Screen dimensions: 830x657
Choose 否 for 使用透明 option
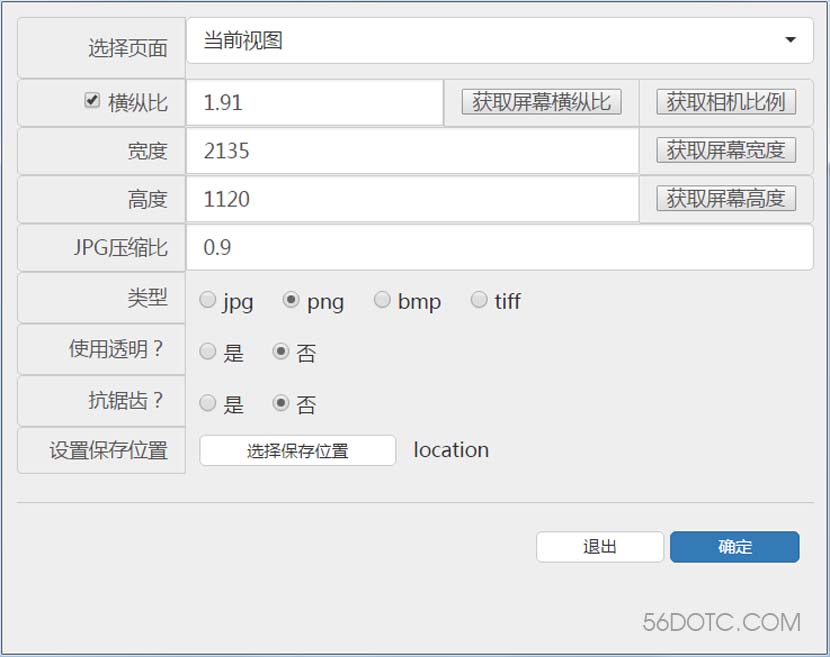(x=281, y=352)
